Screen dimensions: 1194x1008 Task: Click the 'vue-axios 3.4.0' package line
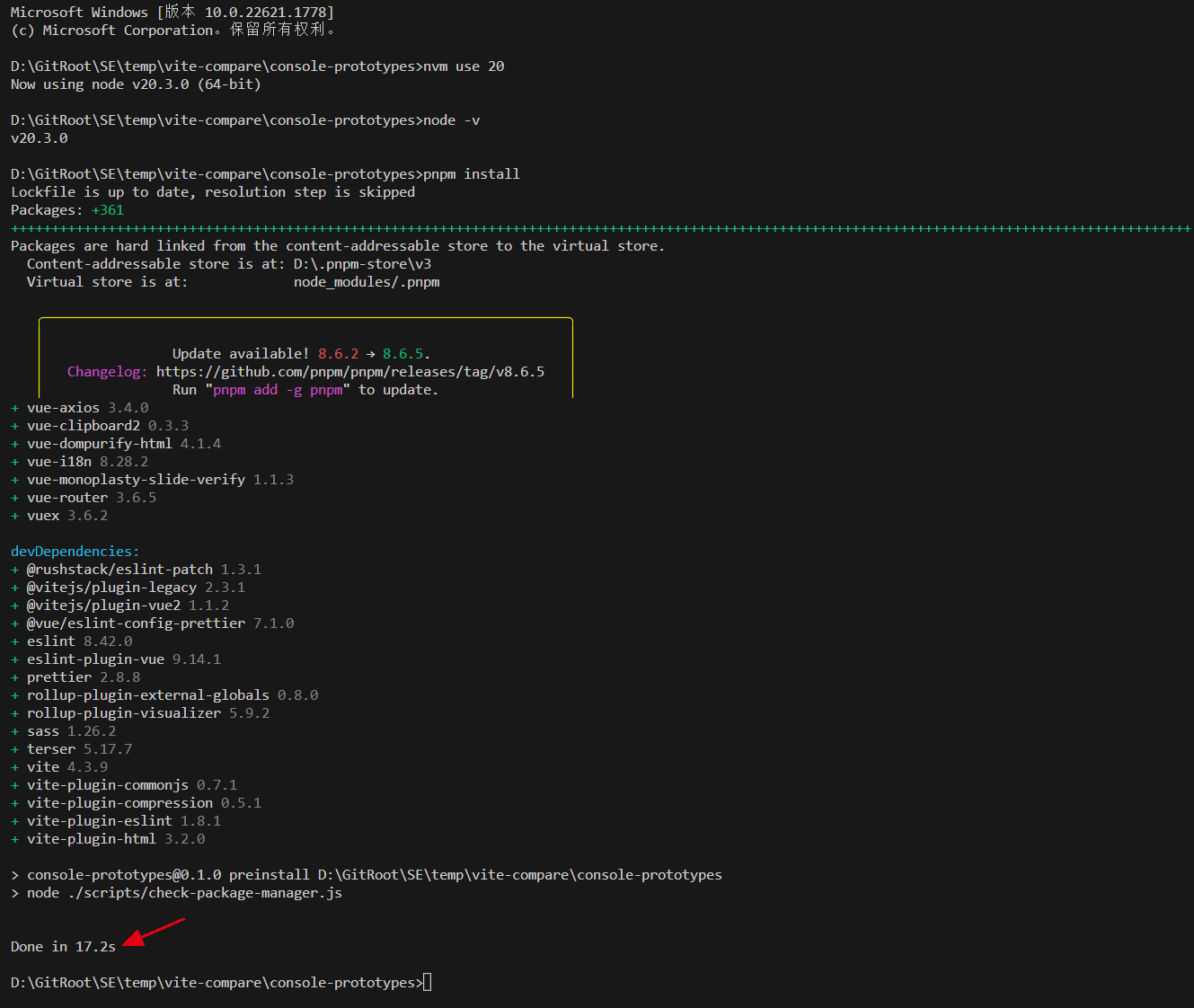click(80, 408)
